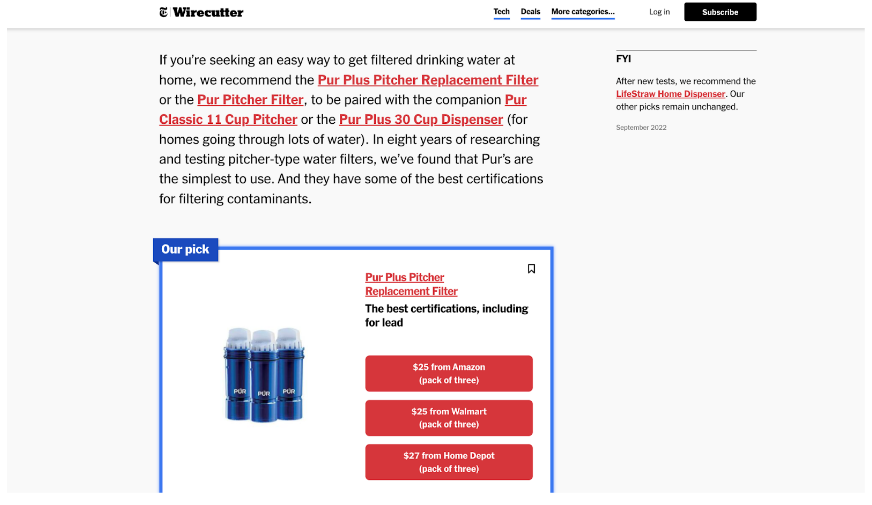Click 'The best certifications, including for lead' text
The image size is (872, 505).
[446, 315]
